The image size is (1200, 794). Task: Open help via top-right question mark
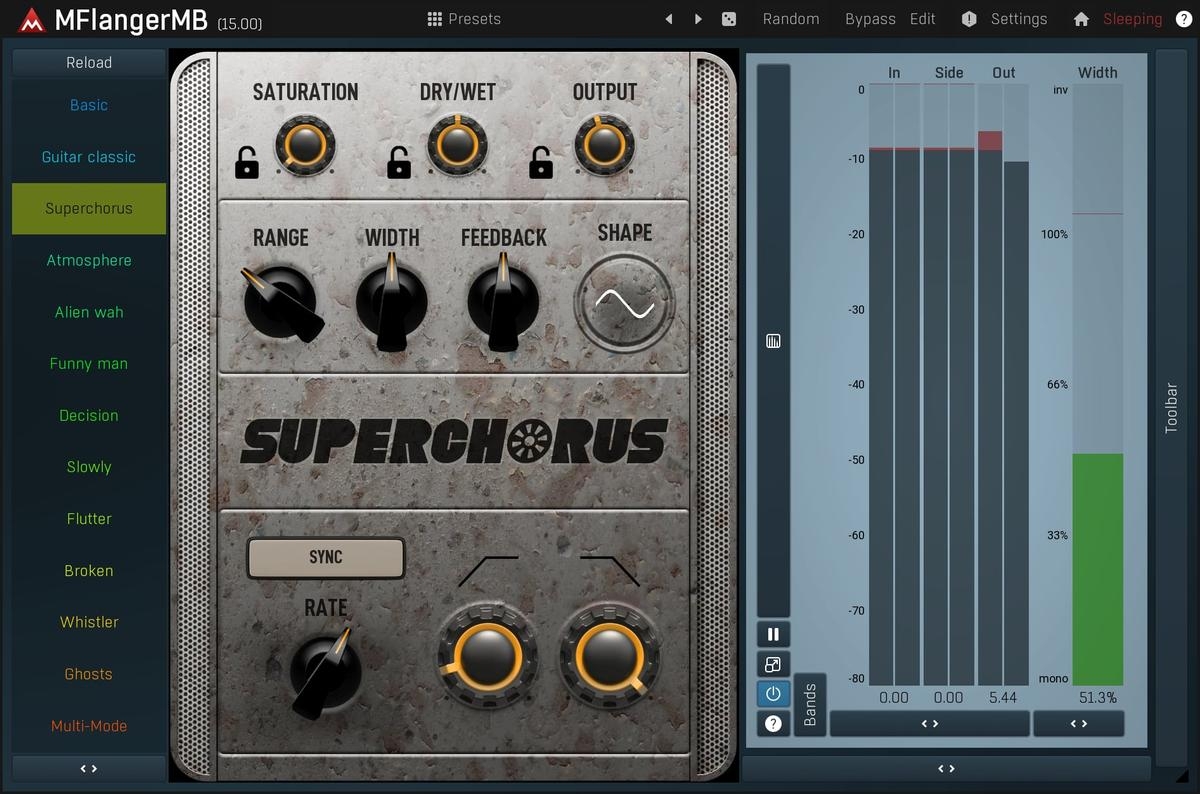click(x=1183, y=19)
